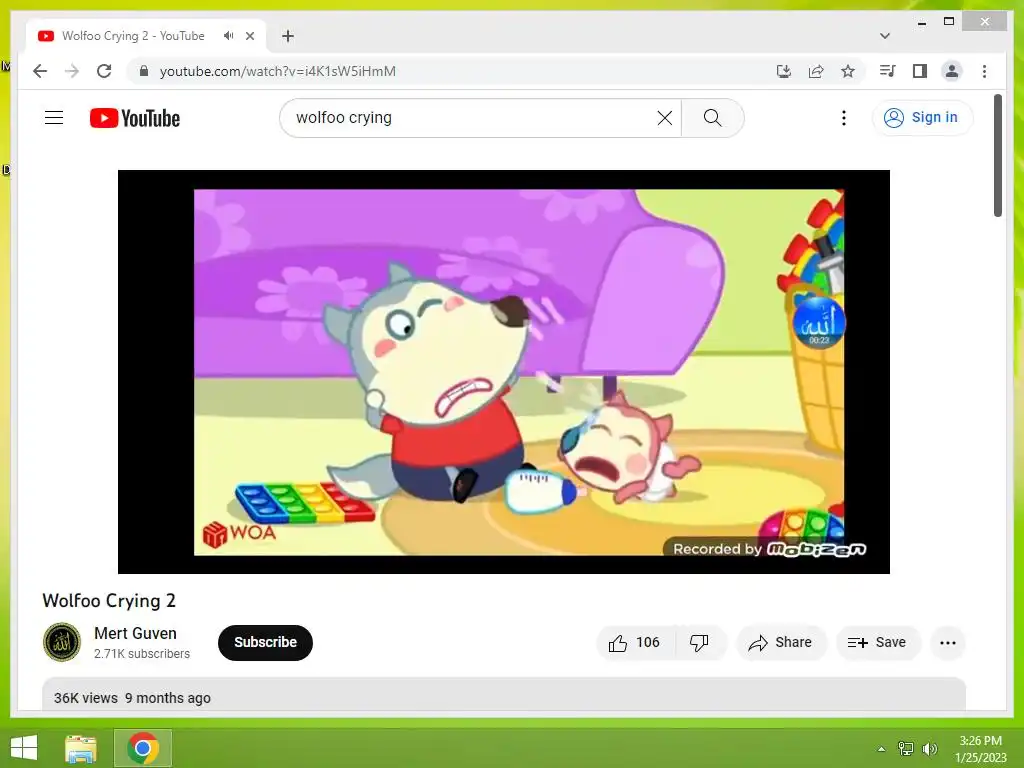Open a new tab
The image size is (1024, 768).
[288, 36]
